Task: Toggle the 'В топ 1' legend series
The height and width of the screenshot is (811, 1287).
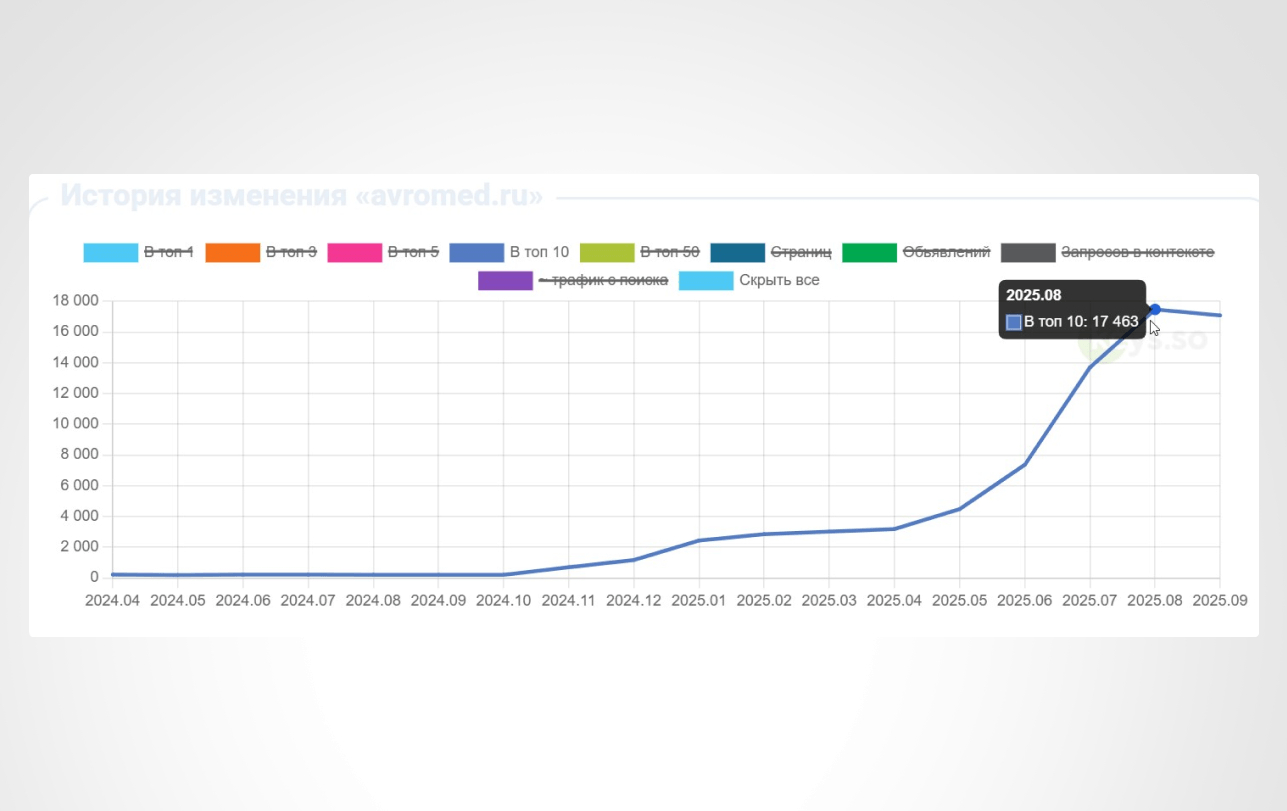Action: tap(169, 252)
